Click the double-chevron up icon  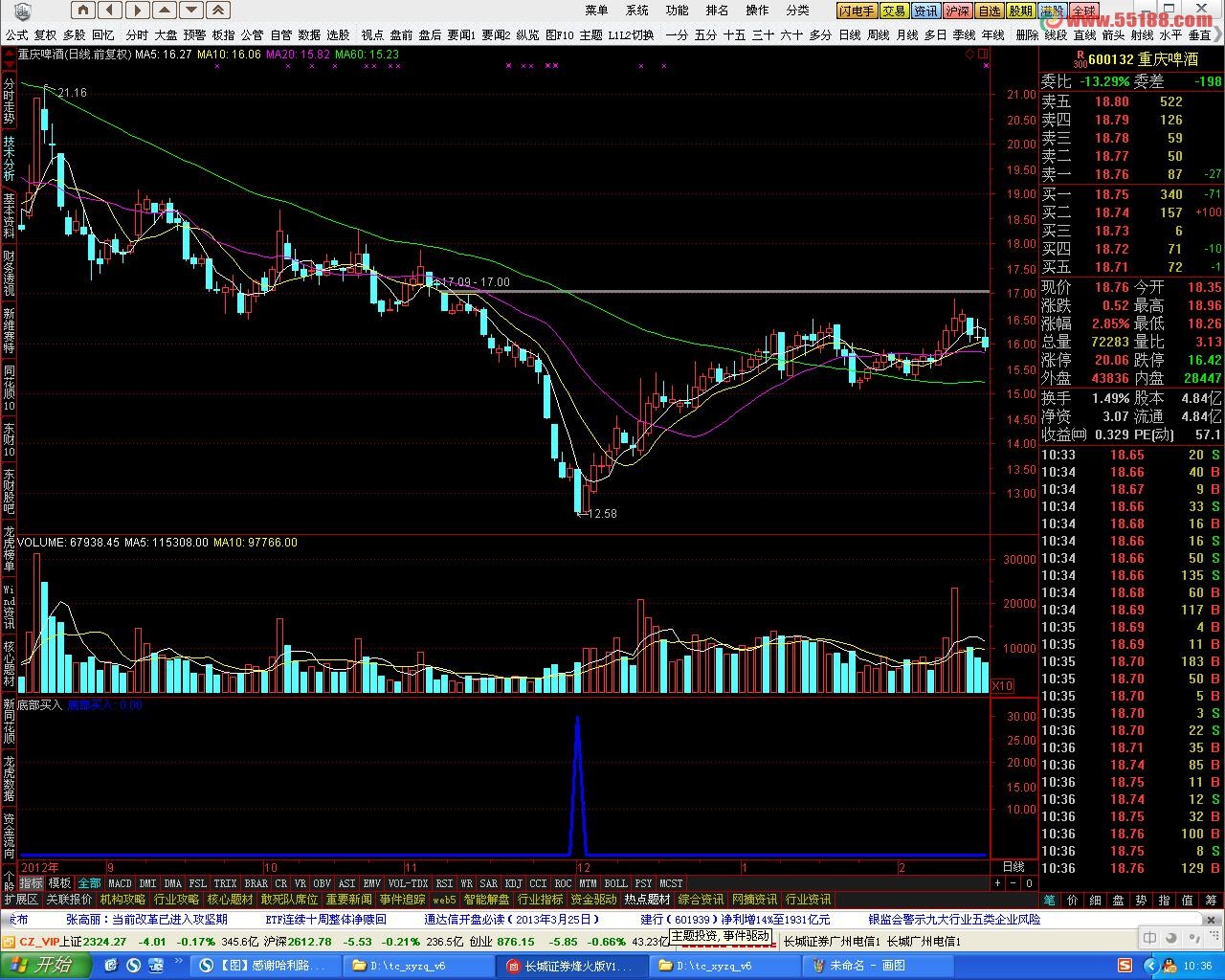coord(218,11)
